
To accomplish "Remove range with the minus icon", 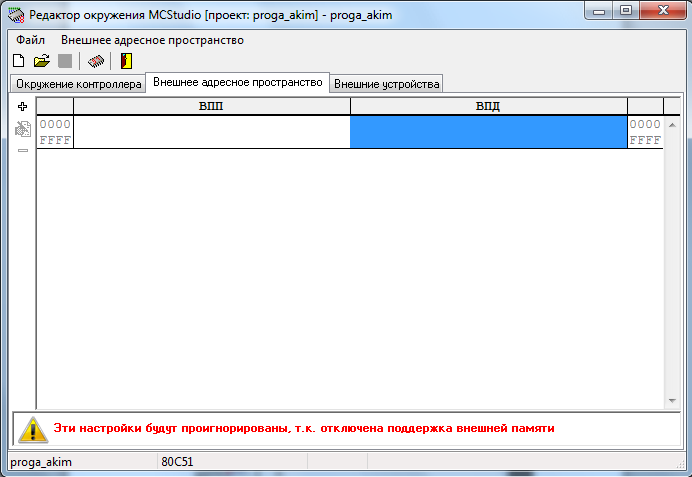I will pyautogui.click(x=23, y=150).
